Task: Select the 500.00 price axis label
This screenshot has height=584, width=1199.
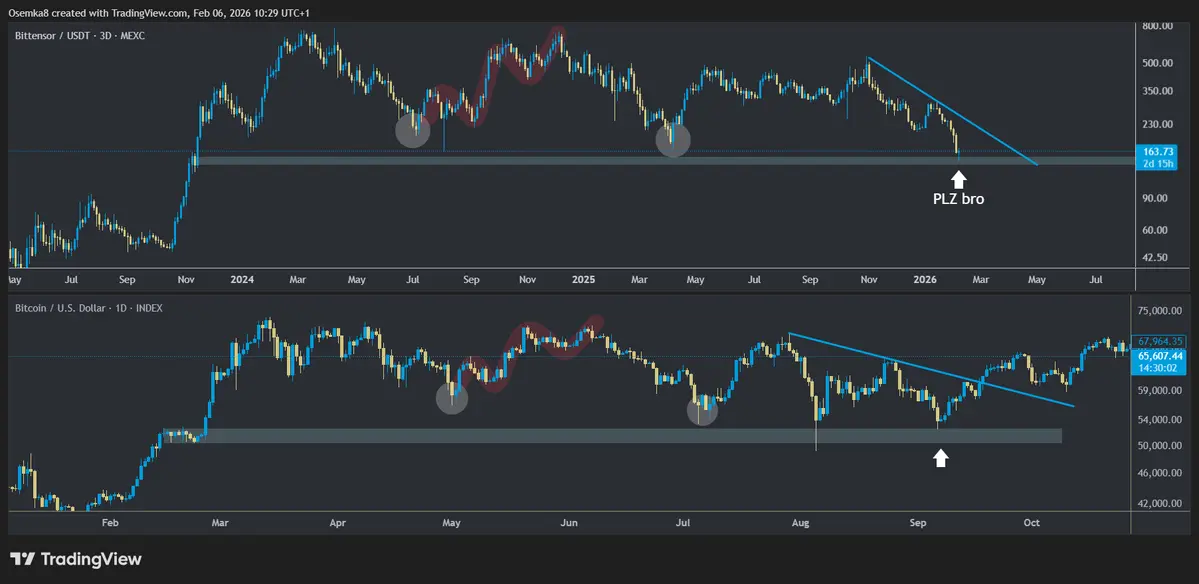Action: pyautogui.click(x=1155, y=63)
